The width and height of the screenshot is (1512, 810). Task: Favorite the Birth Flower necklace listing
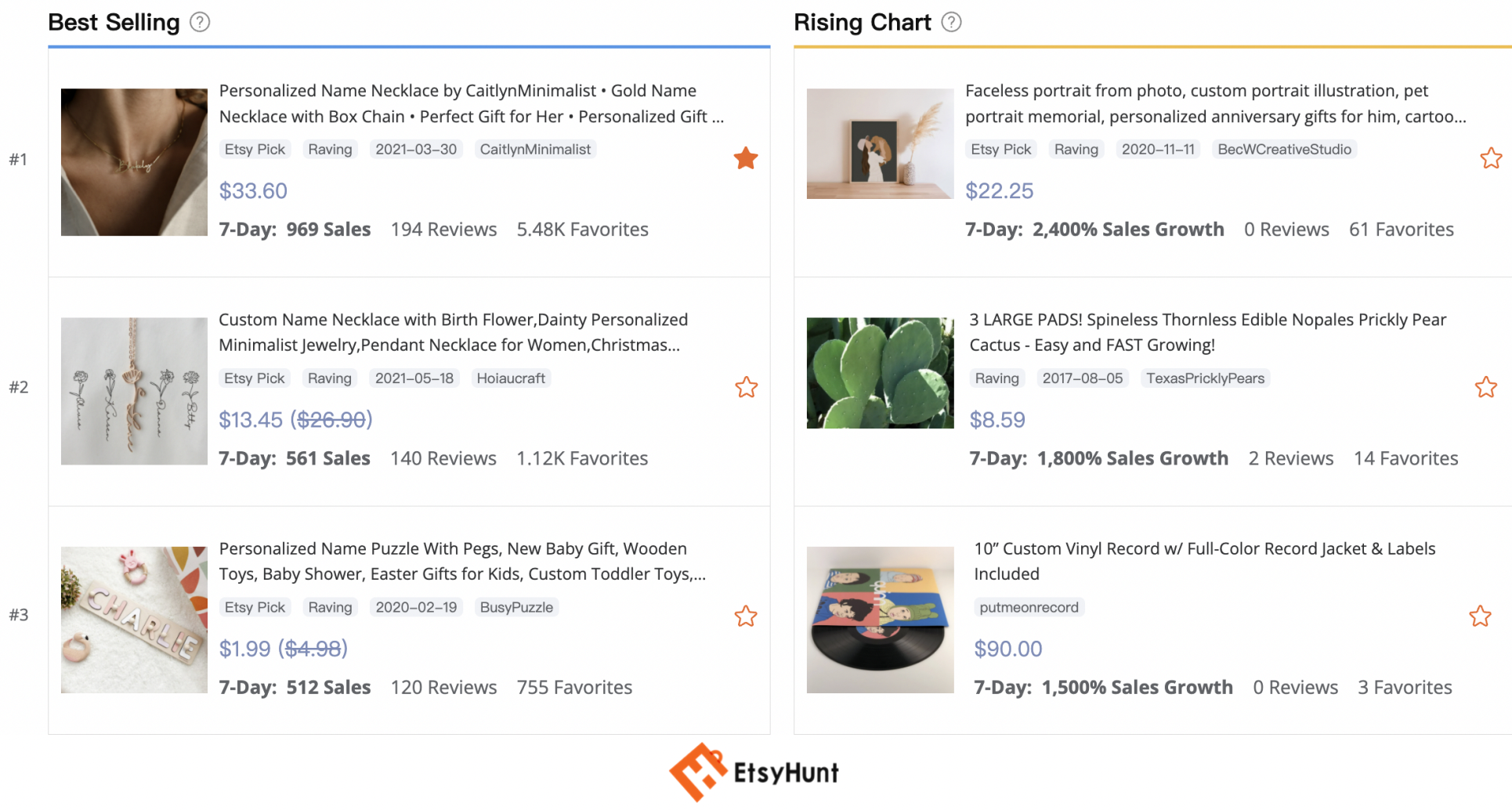[x=746, y=387]
